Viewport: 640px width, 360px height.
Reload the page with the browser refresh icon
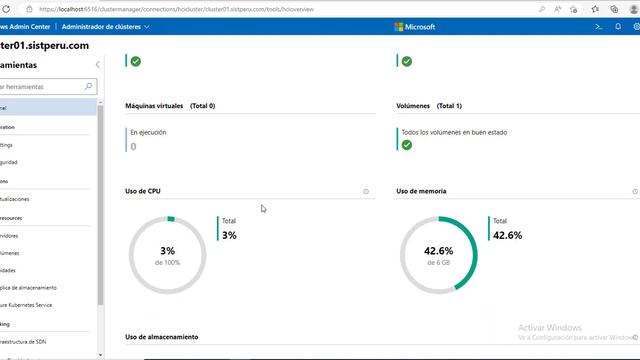click(x=6, y=9)
